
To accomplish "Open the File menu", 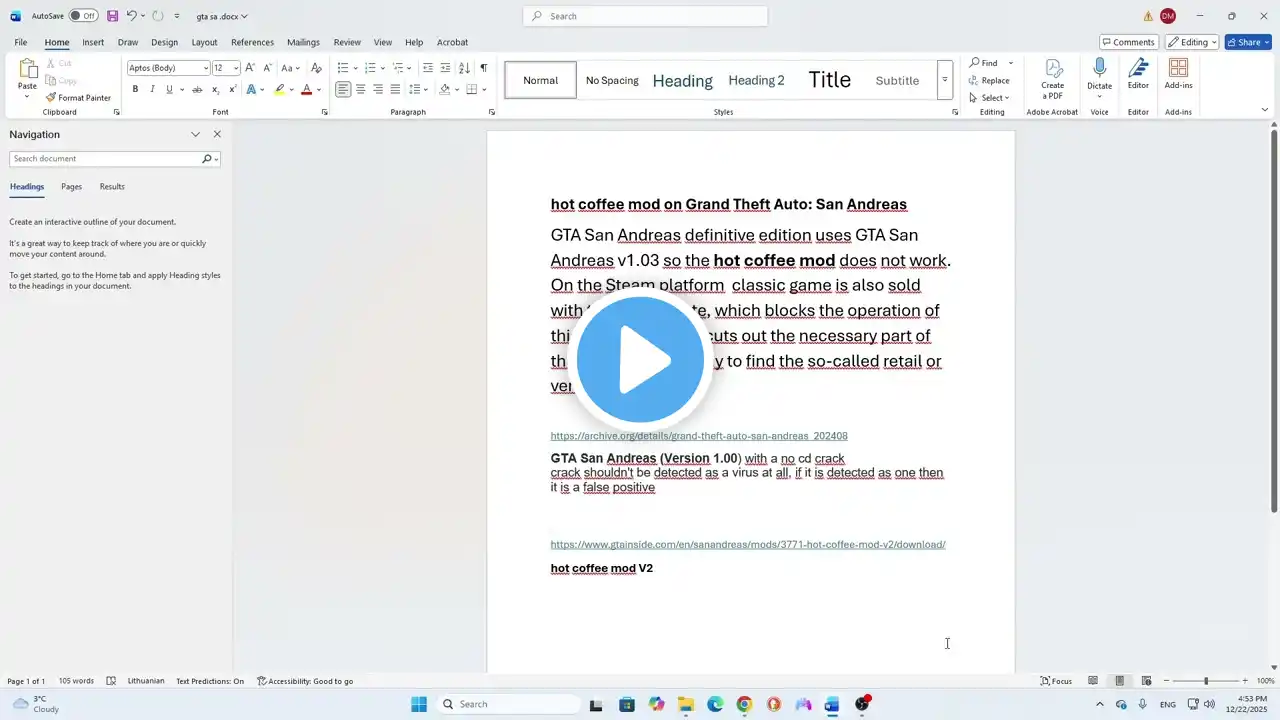I will (x=21, y=42).
